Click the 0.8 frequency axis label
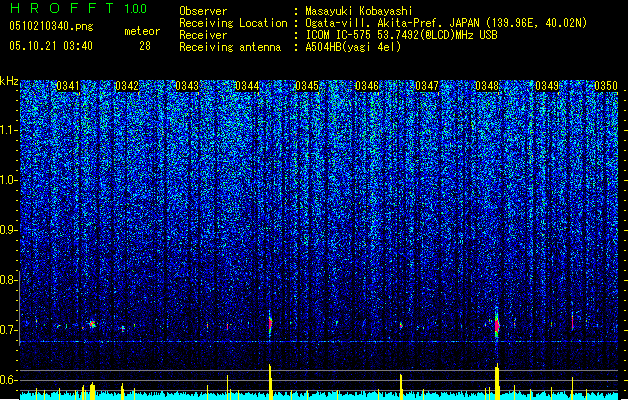This screenshot has width=629, height=400. (8, 280)
